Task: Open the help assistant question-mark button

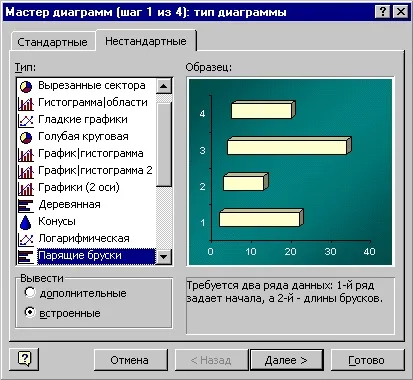Action: [x=24, y=359]
